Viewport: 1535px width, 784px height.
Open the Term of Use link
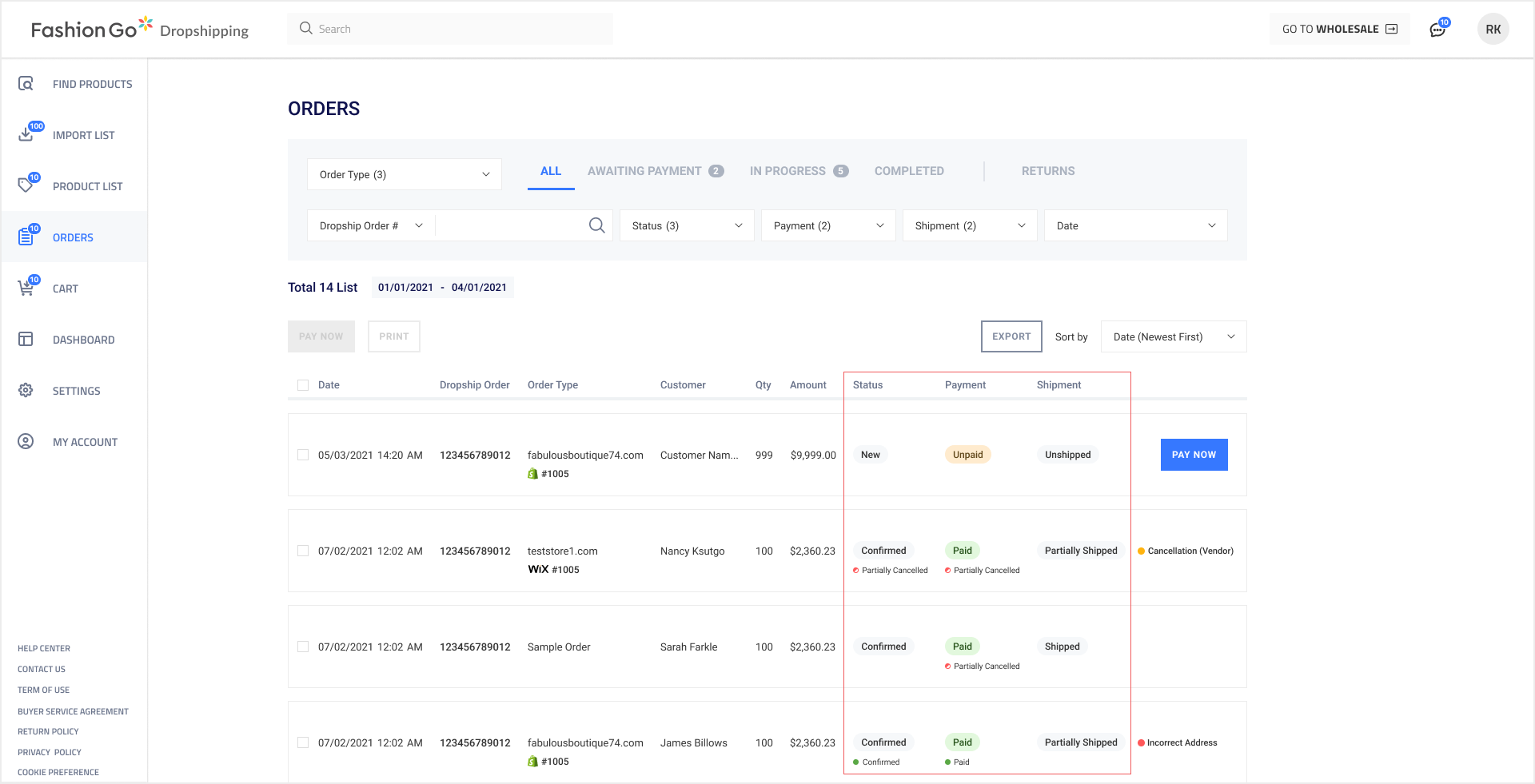(x=43, y=690)
